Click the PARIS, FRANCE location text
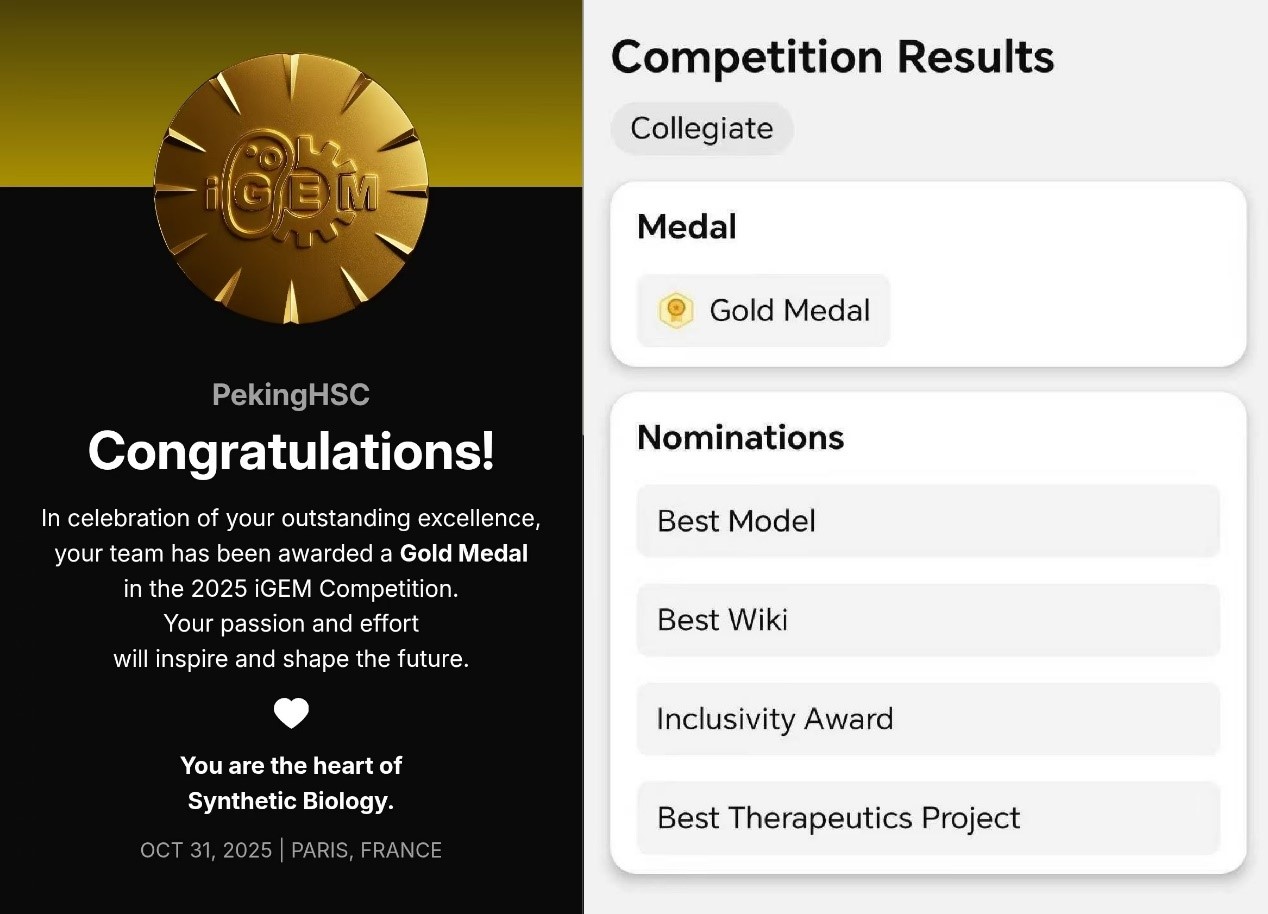 tap(367, 850)
